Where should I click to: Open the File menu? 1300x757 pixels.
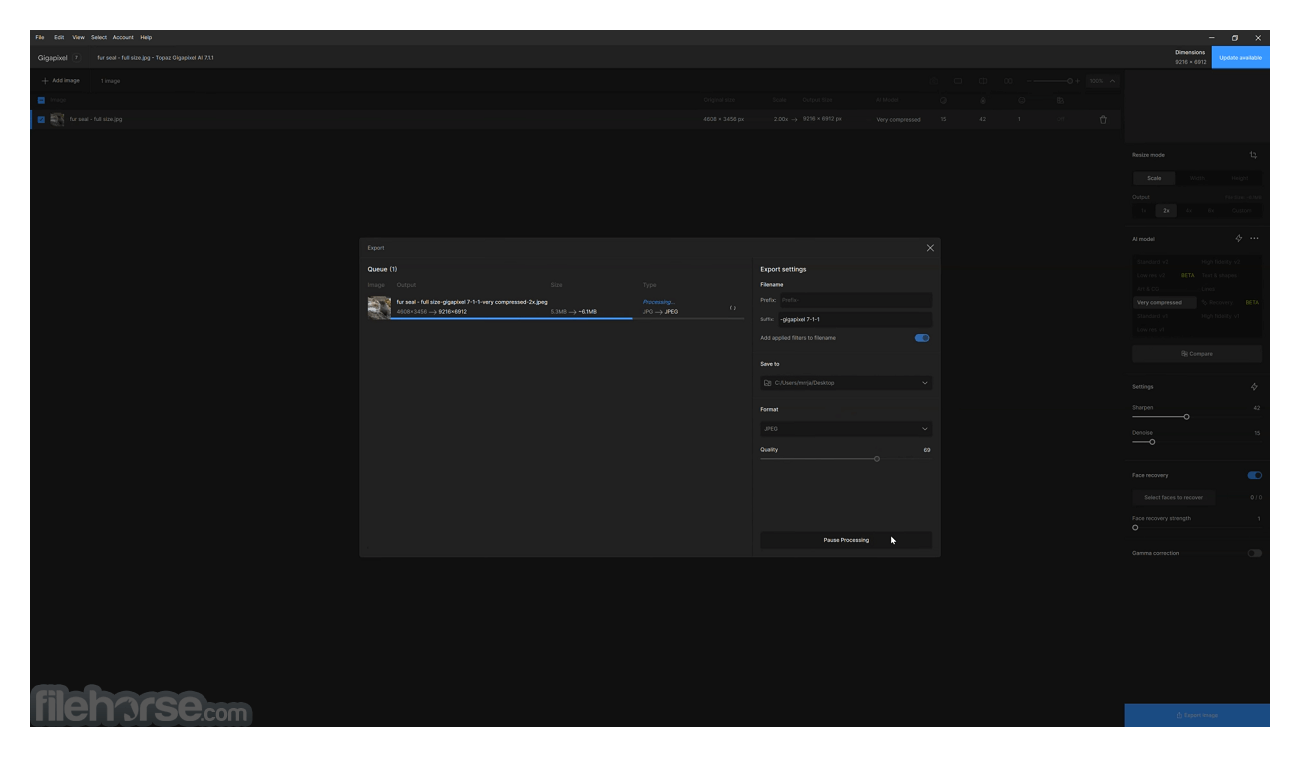[x=40, y=37]
